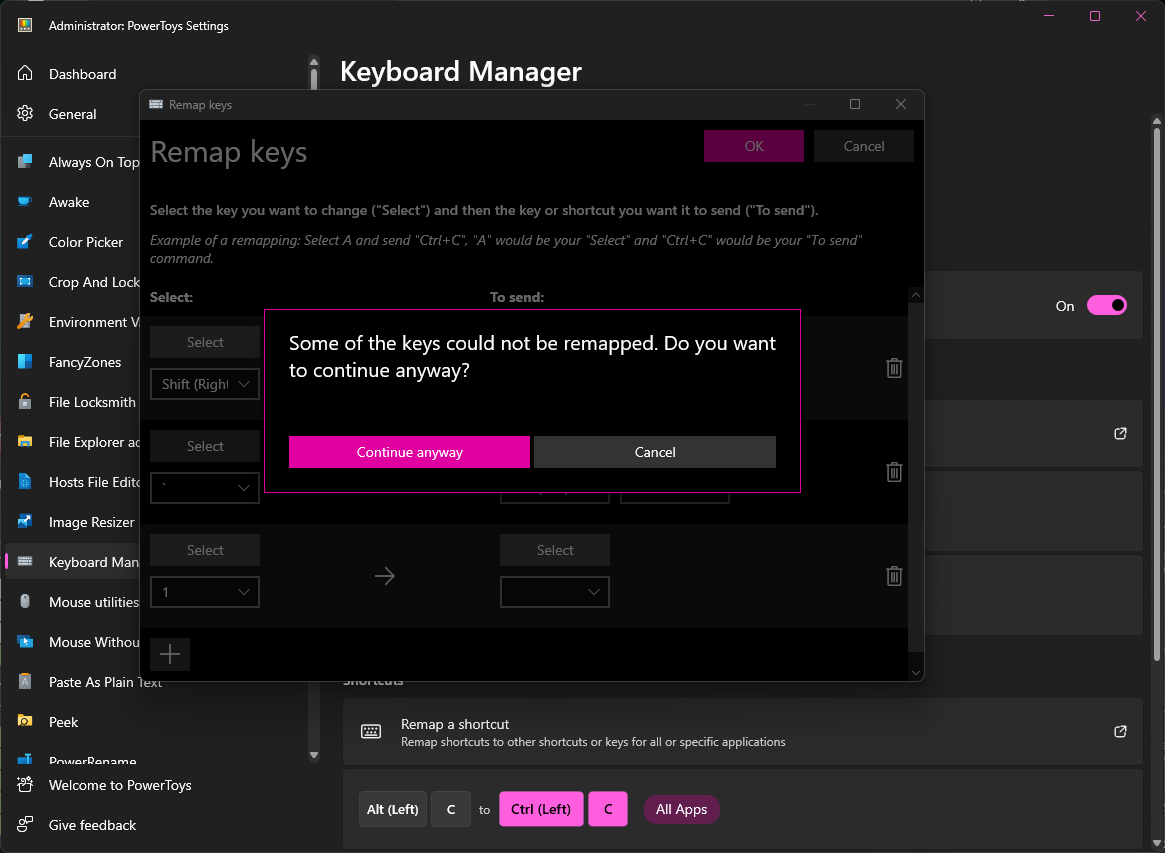Viewport: 1165px width, 853px height.
Task: Select the Mouse utilities icon
Action: click(x=26, y=601)
